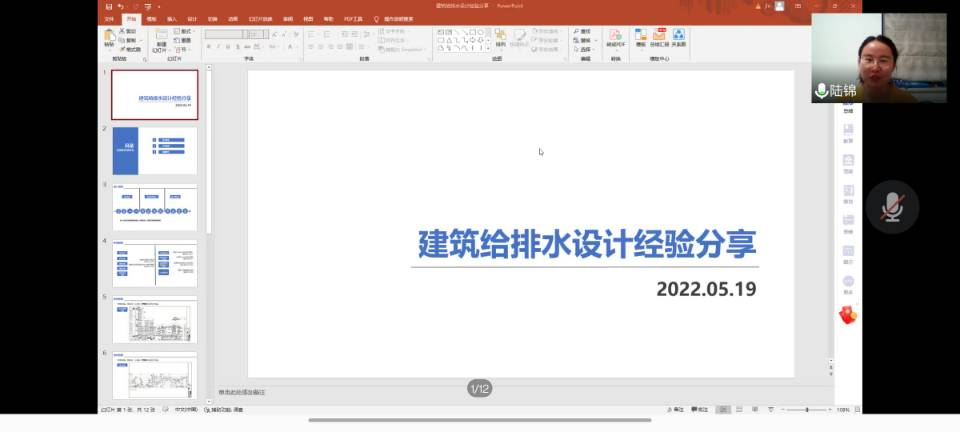Image resolution: width=960 pixels, height=432 pixels.
Task: Switch to the PDF工具 tab
Action: pyautogui.click(x=354, y=19)
